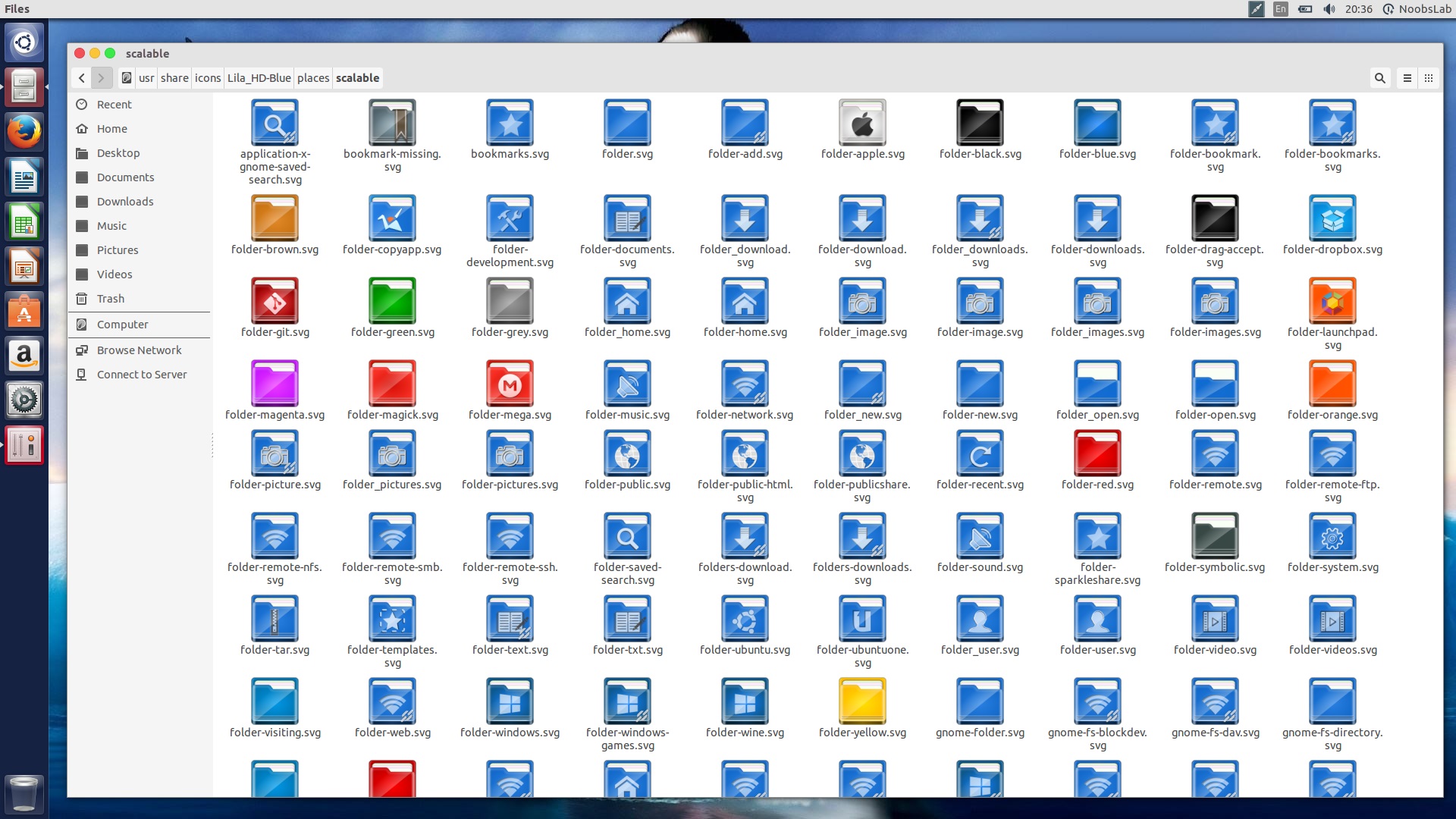Click Connect to Server in the sidebar
The height and width of the screenshot is (819, 1456).
pos(141,374)
